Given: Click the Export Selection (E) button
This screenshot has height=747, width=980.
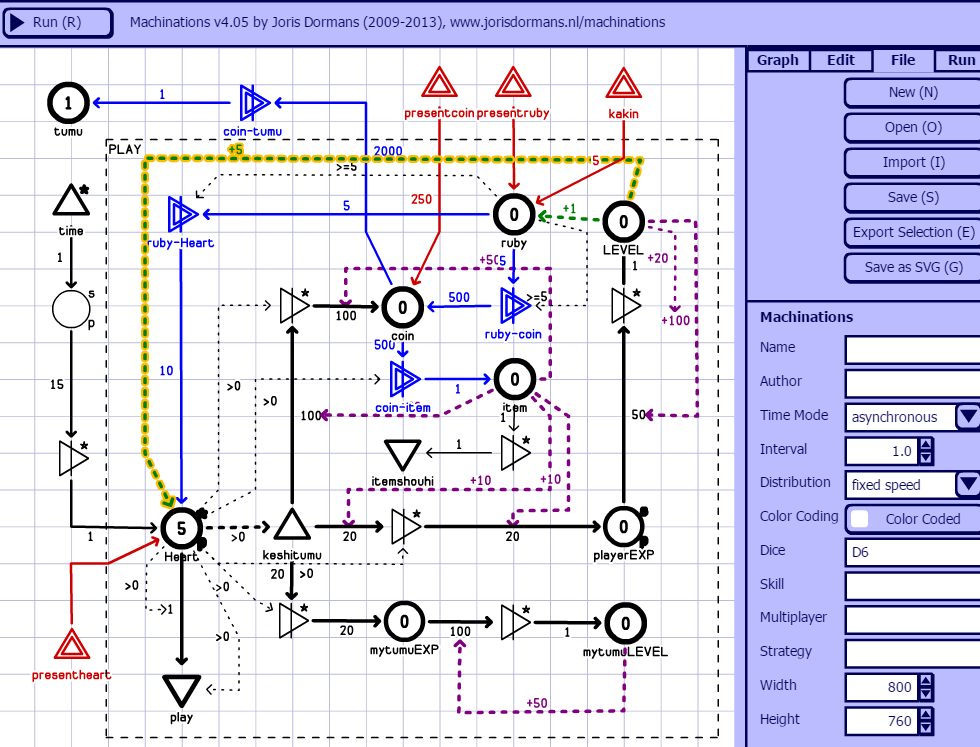Looking at the screenshot, I should click(x=913, y=232).
